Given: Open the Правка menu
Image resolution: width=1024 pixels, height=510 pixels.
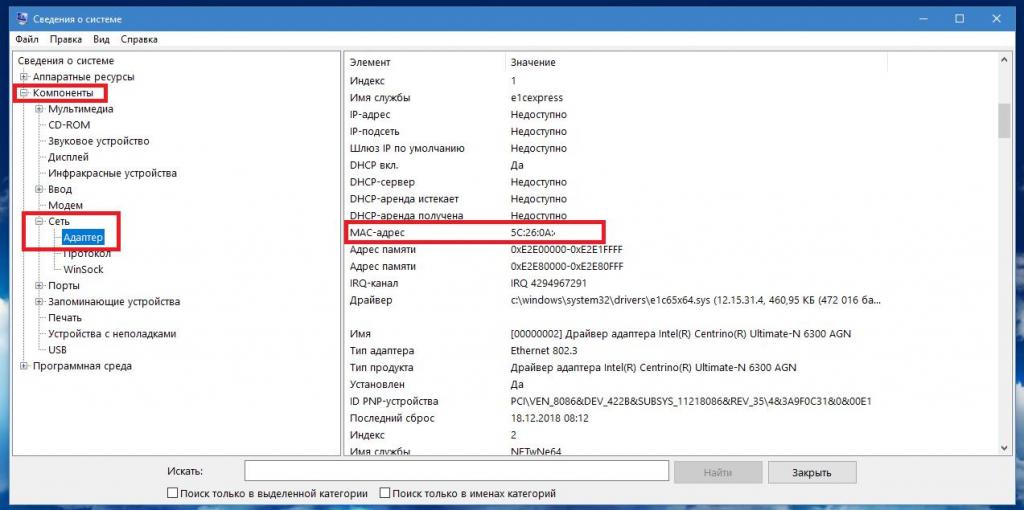Looking at the screenshot, I should 66,39.
